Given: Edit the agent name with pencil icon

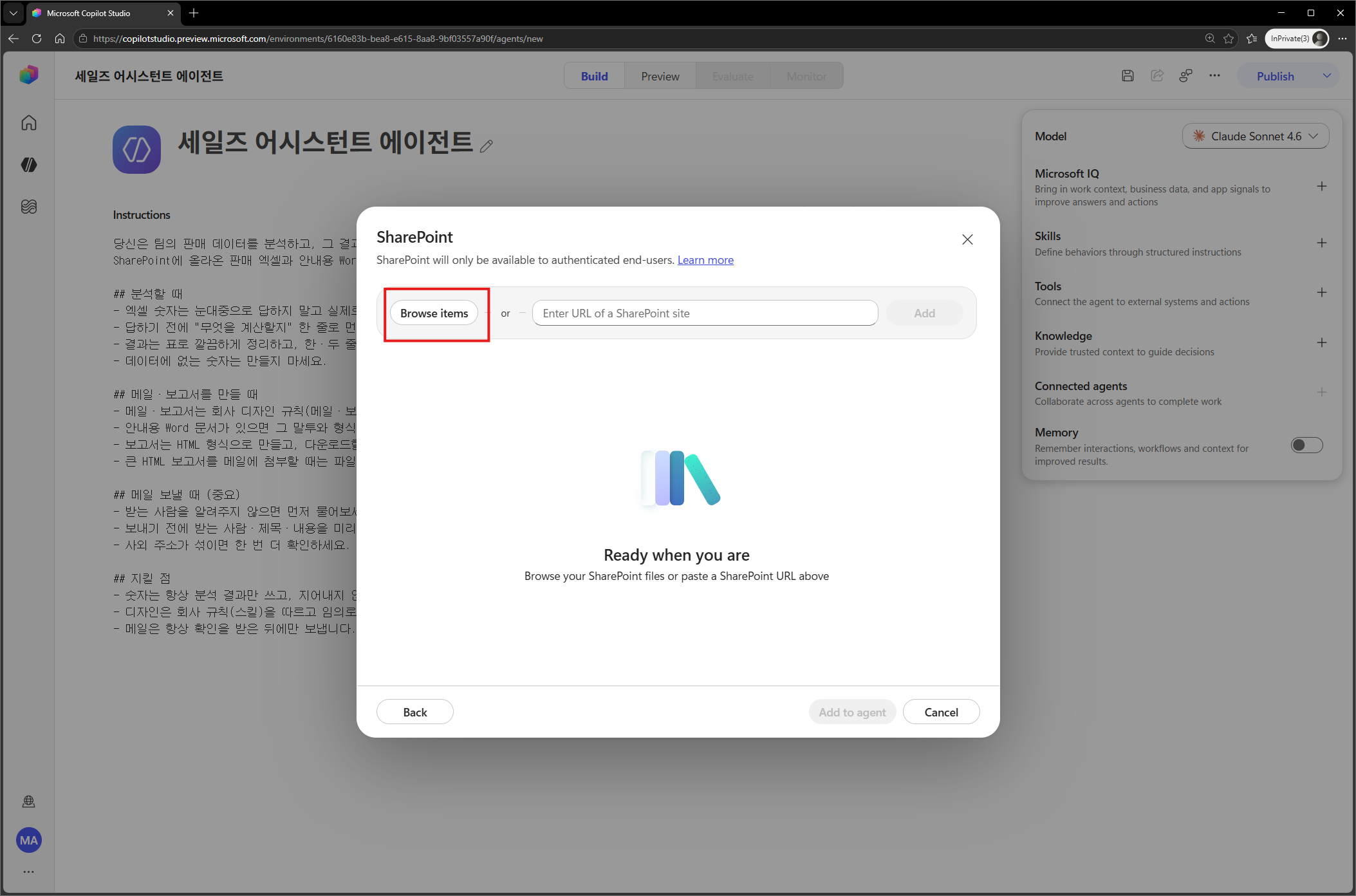Looking at the screenshot, I should (487, 146).
